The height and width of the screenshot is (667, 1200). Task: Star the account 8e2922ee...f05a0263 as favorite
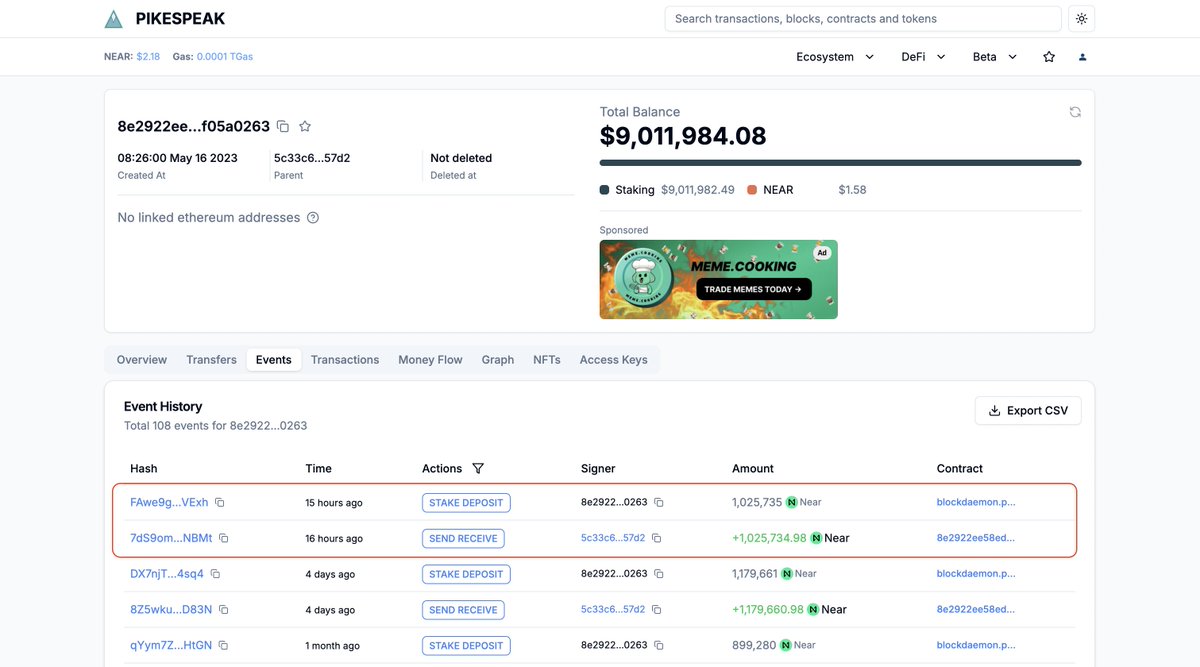click(304, 126)
